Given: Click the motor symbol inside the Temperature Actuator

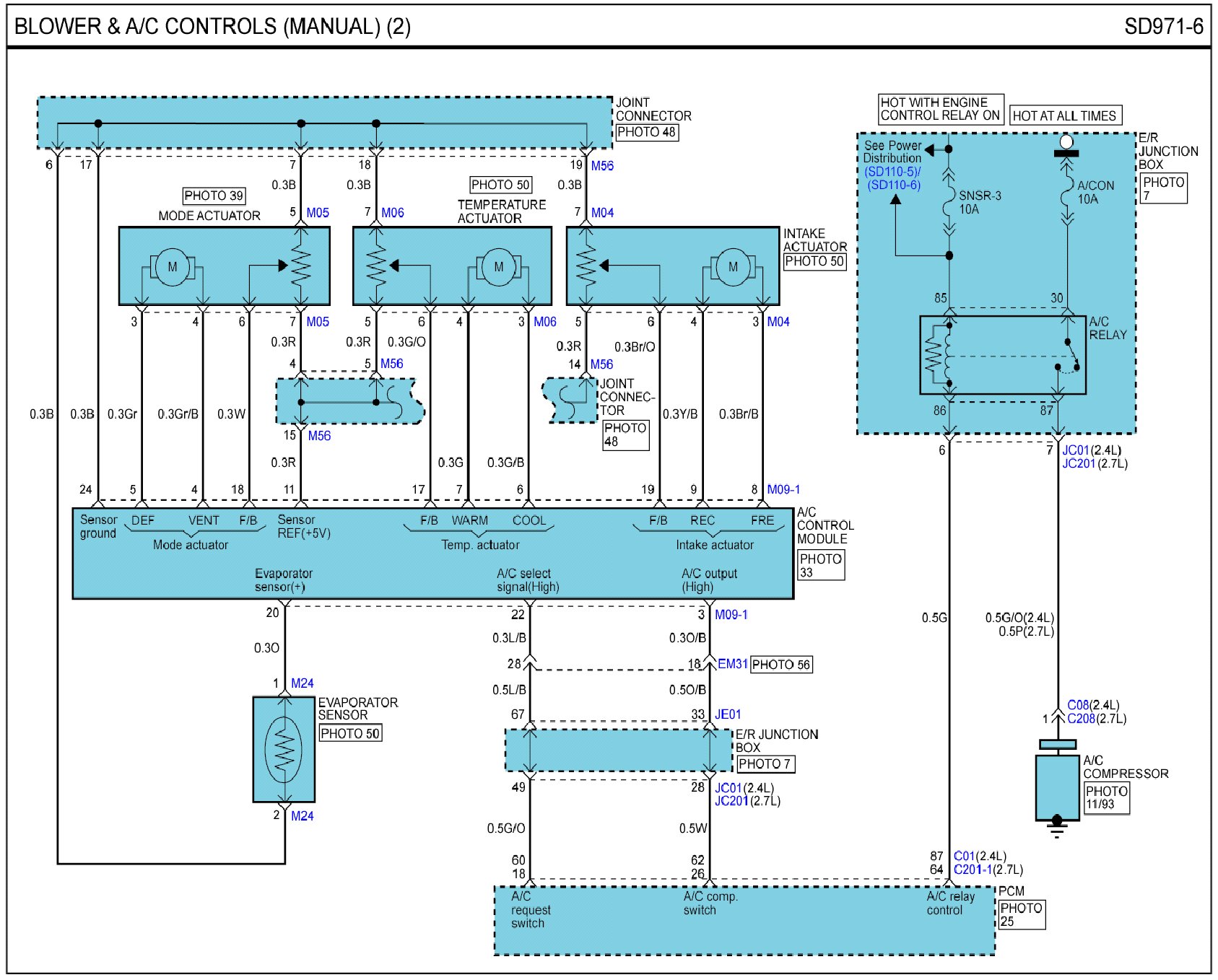Looking at the screenshot, I should pos(498,267).
